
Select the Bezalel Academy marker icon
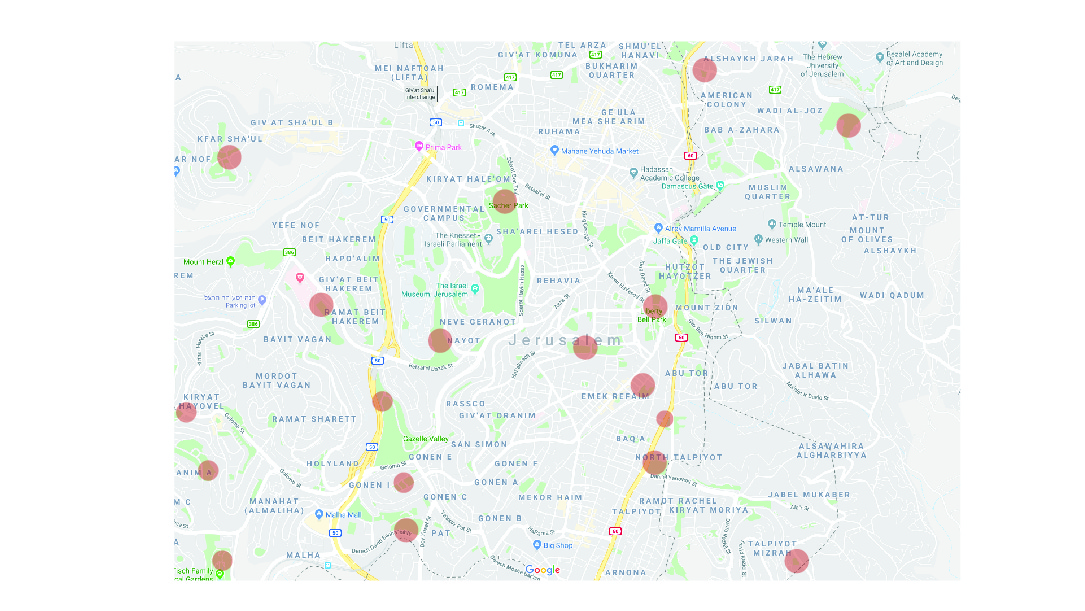tap(879, 57)
